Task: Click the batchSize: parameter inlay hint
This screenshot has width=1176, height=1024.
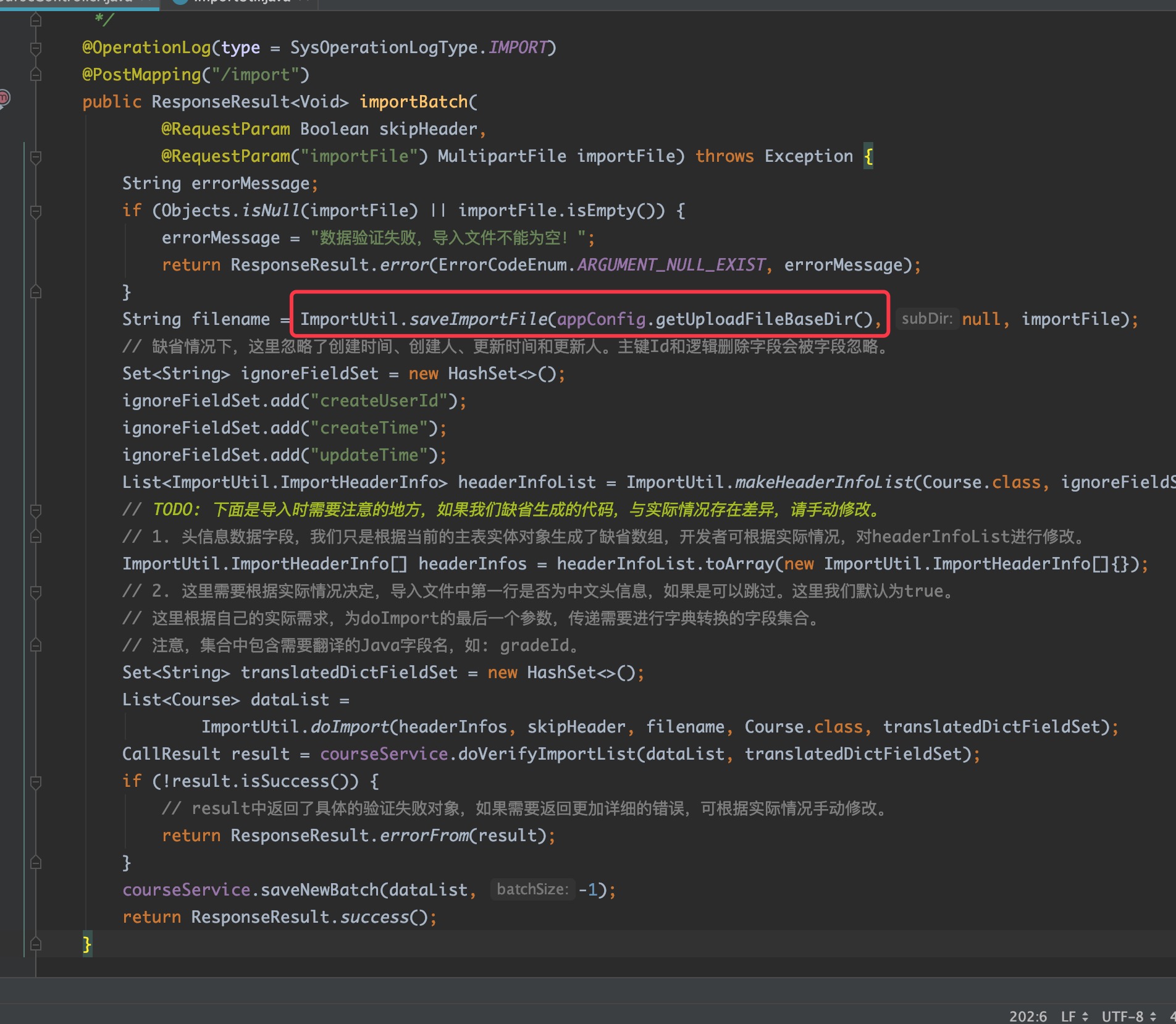Action: point(532,890)
